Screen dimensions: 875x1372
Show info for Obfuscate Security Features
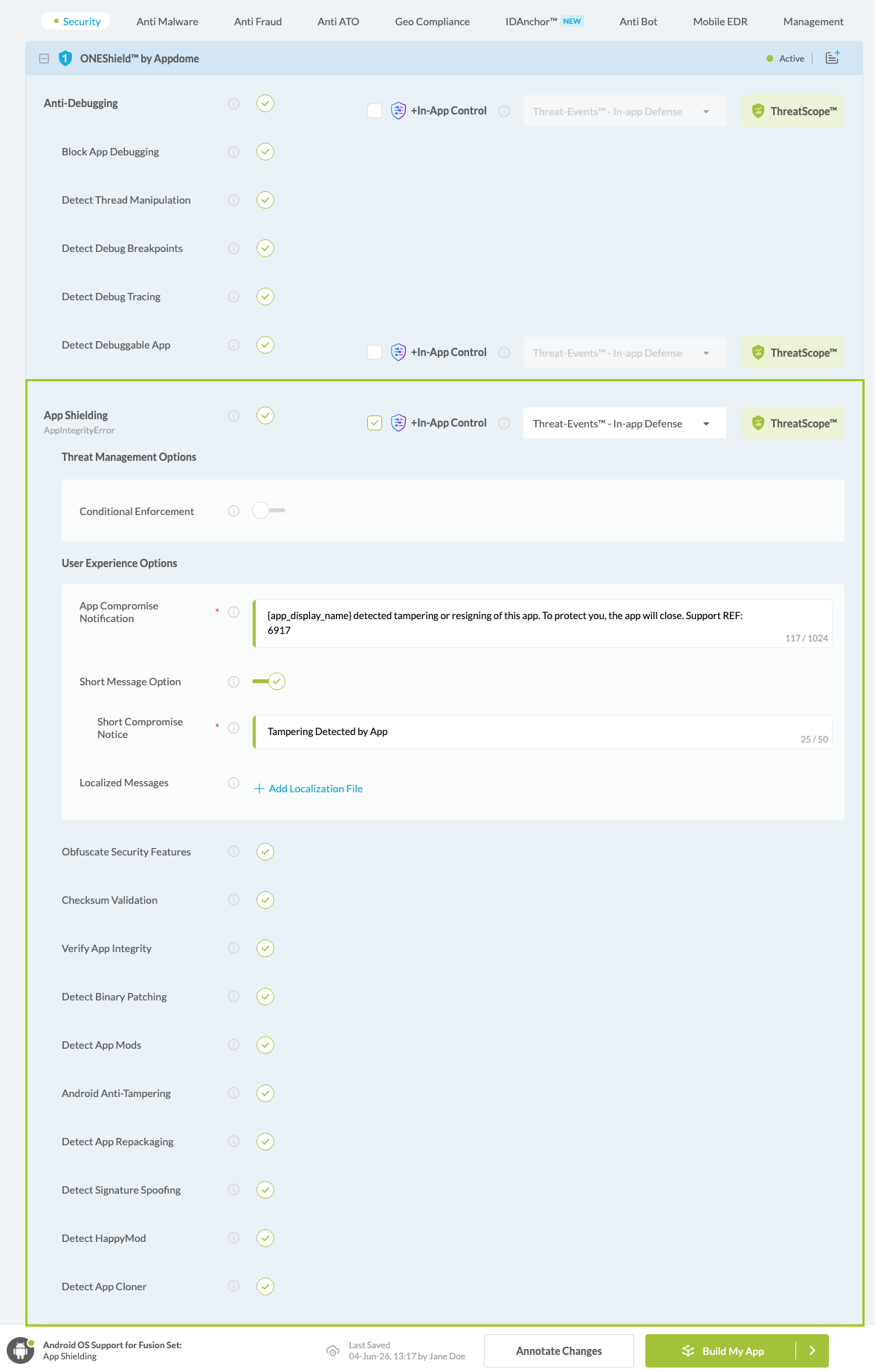(x=233, y=852)
